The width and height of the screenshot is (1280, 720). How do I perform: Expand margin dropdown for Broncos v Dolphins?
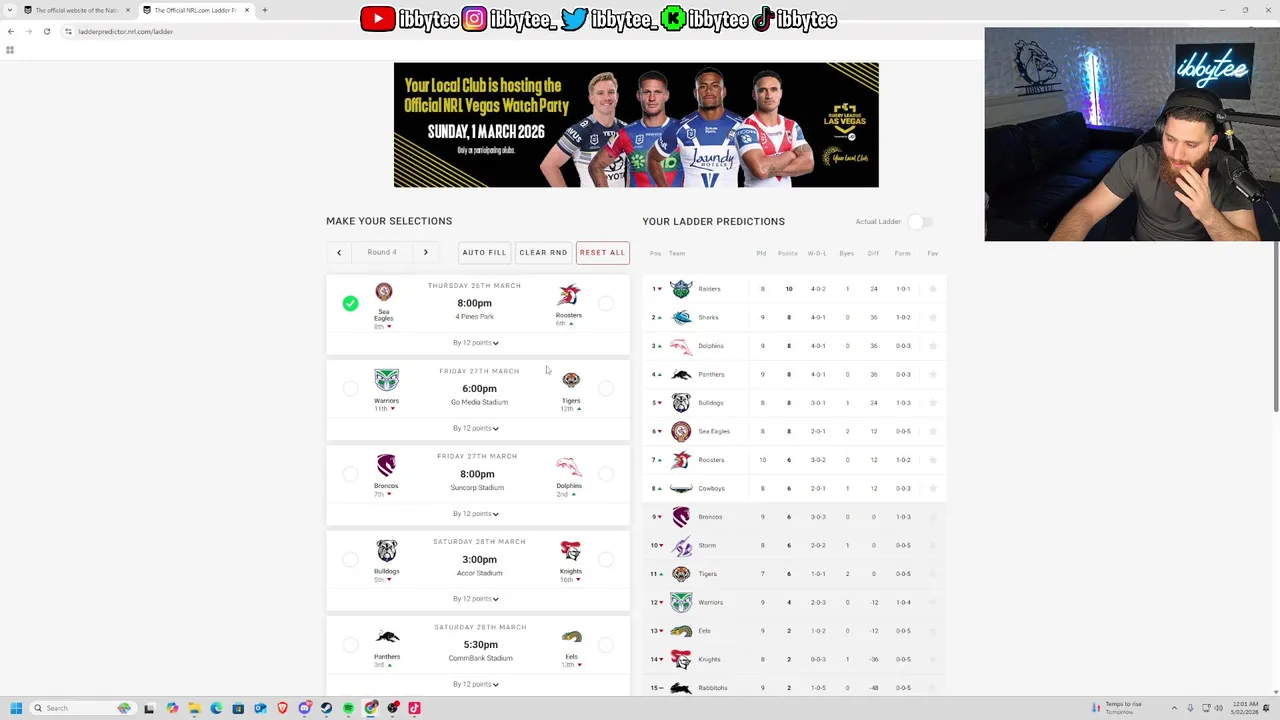(x=476, y=514)
